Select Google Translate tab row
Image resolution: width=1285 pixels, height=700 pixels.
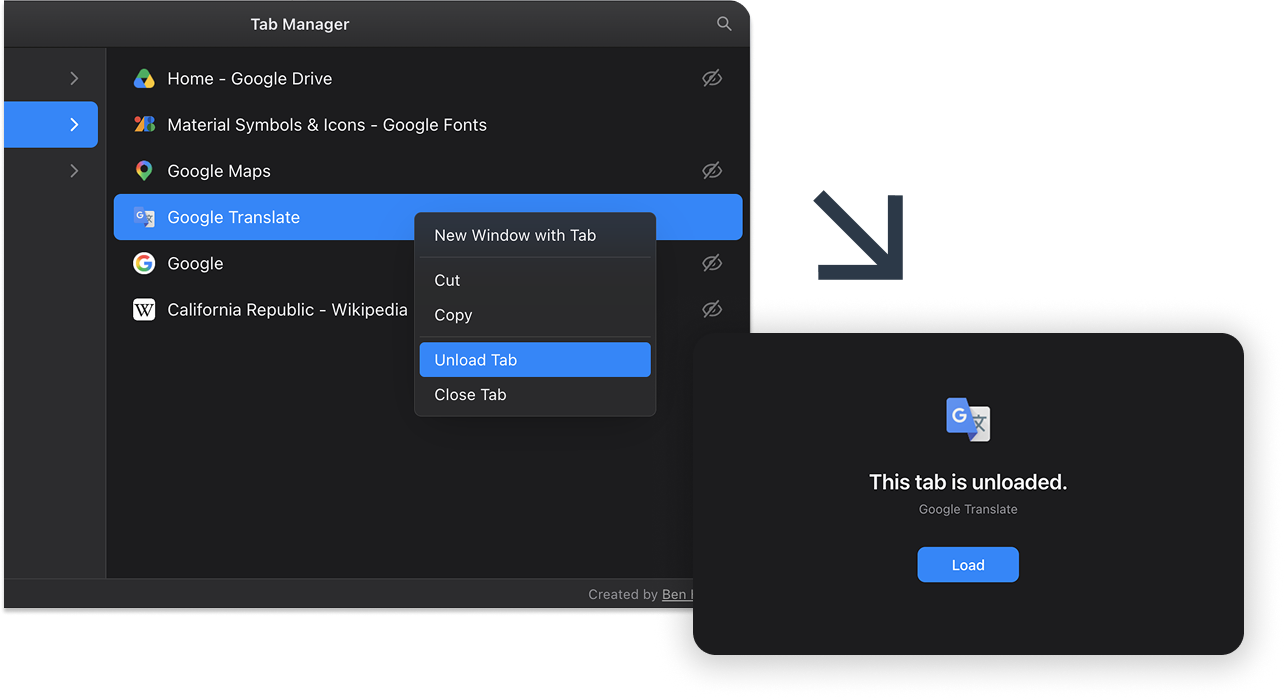point(428,217)
